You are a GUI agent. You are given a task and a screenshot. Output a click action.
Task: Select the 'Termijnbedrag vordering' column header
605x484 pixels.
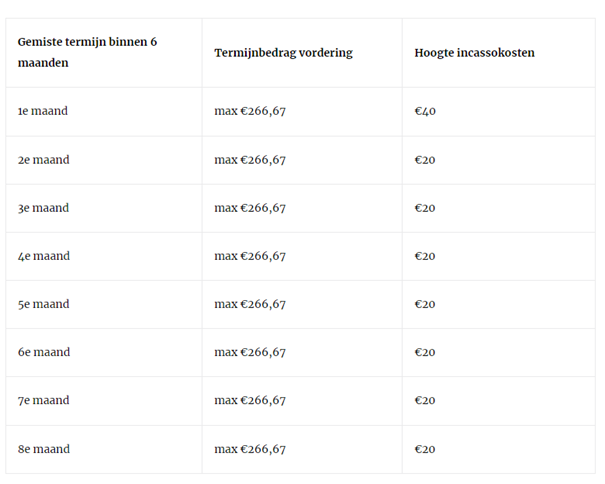(x=284, y=53)
